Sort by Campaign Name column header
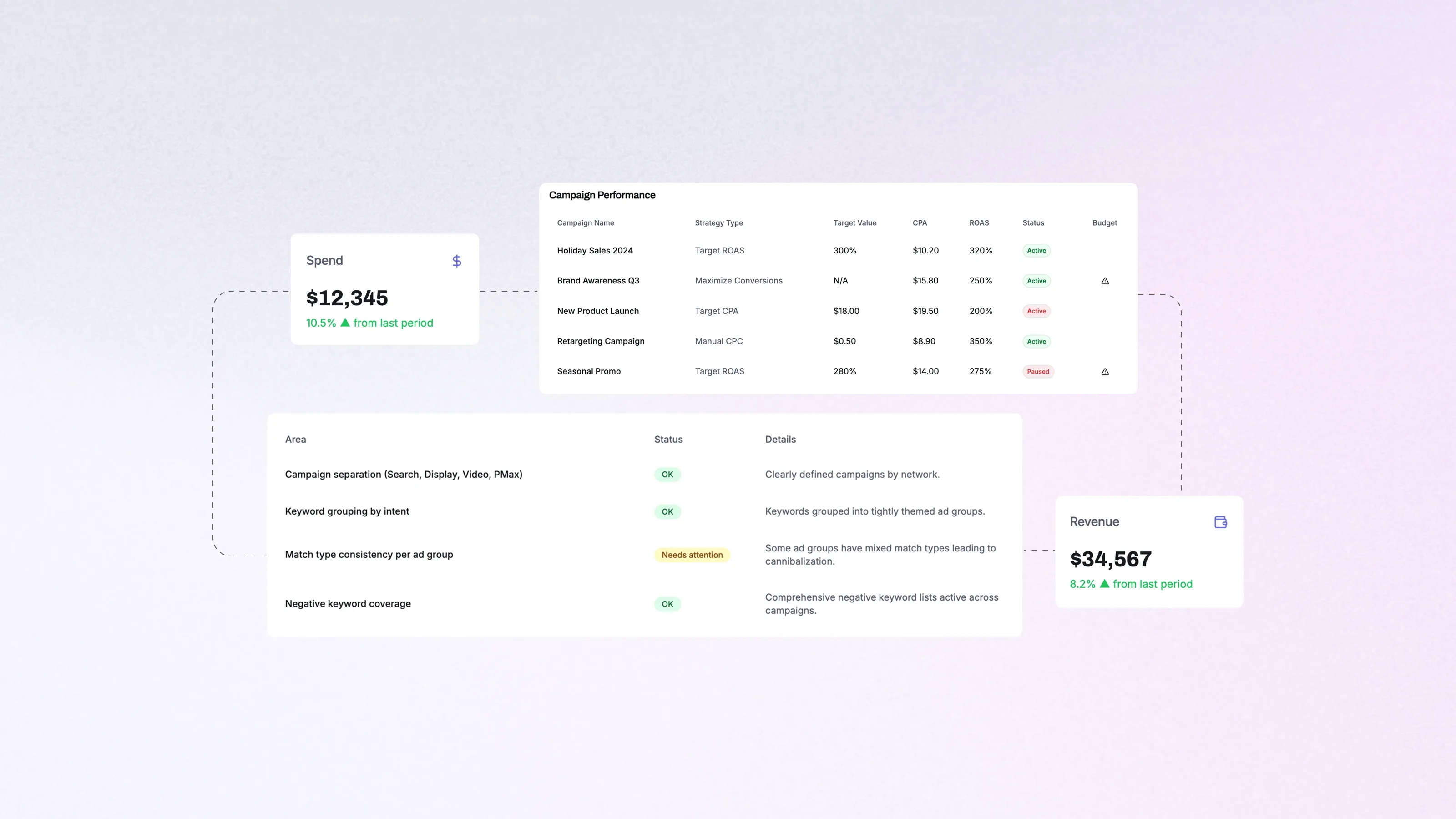1456x819 pixels. click(x=585, y=222)
